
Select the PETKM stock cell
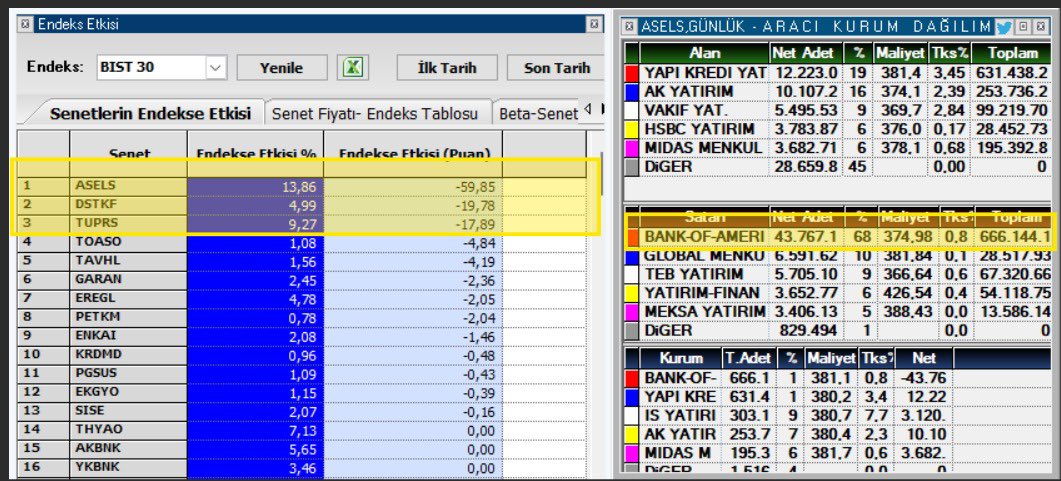[129, 317]
